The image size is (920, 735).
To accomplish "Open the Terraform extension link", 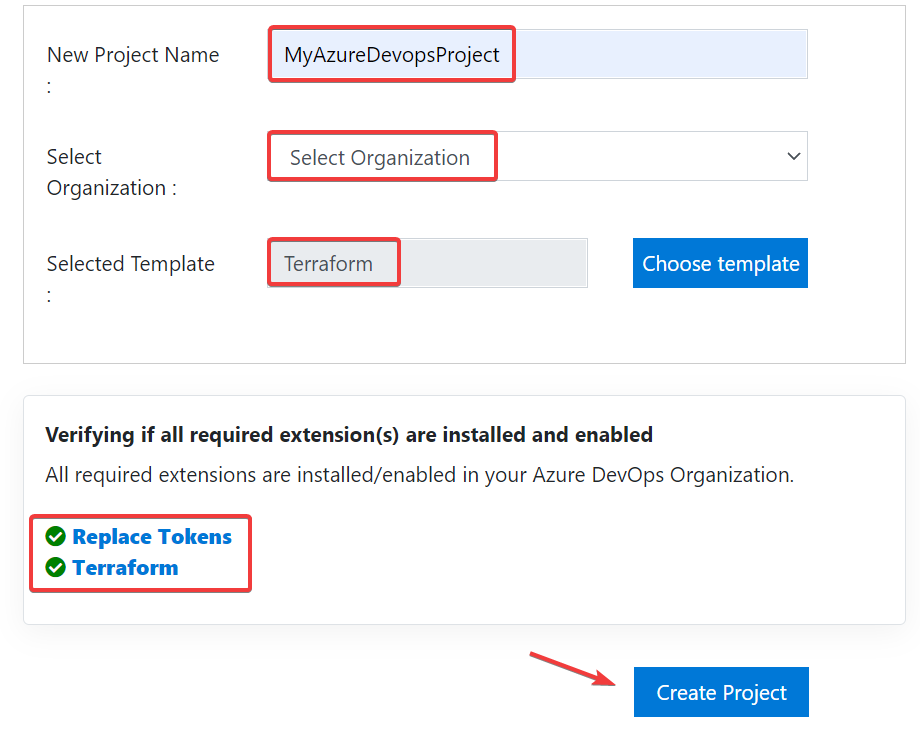I will point(125,568).
